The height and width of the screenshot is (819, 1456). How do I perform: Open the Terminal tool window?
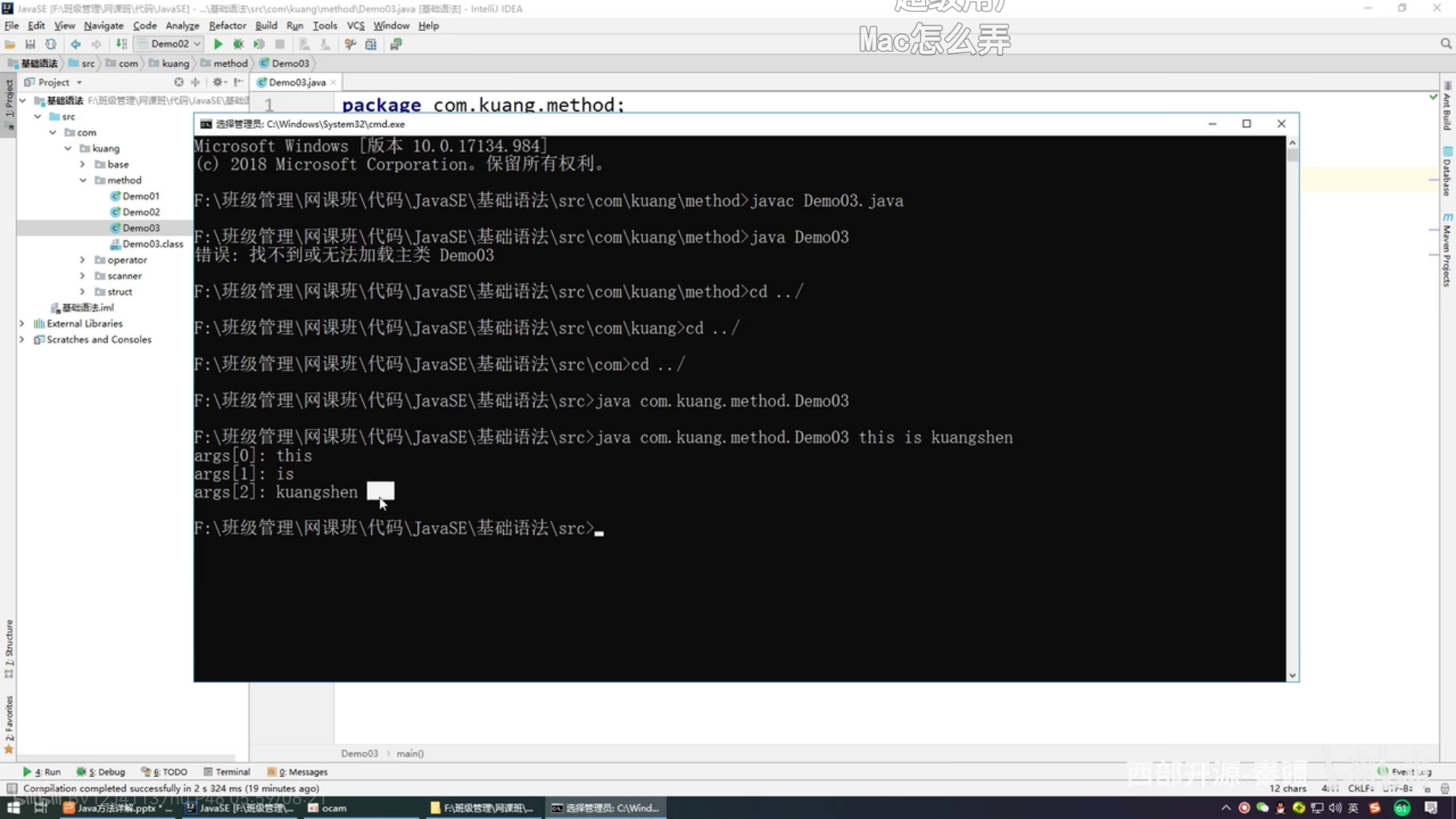(227, 772)
